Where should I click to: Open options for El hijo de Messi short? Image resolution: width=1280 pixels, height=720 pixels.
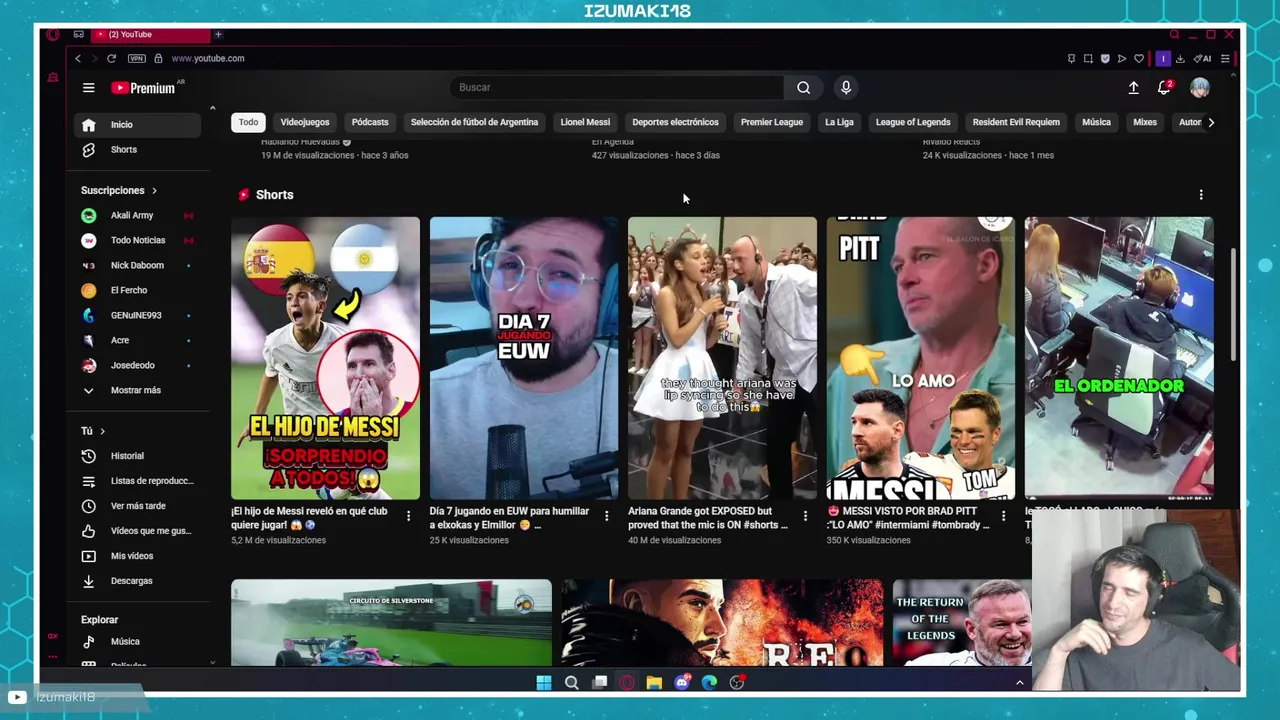(x=408, y=516)
